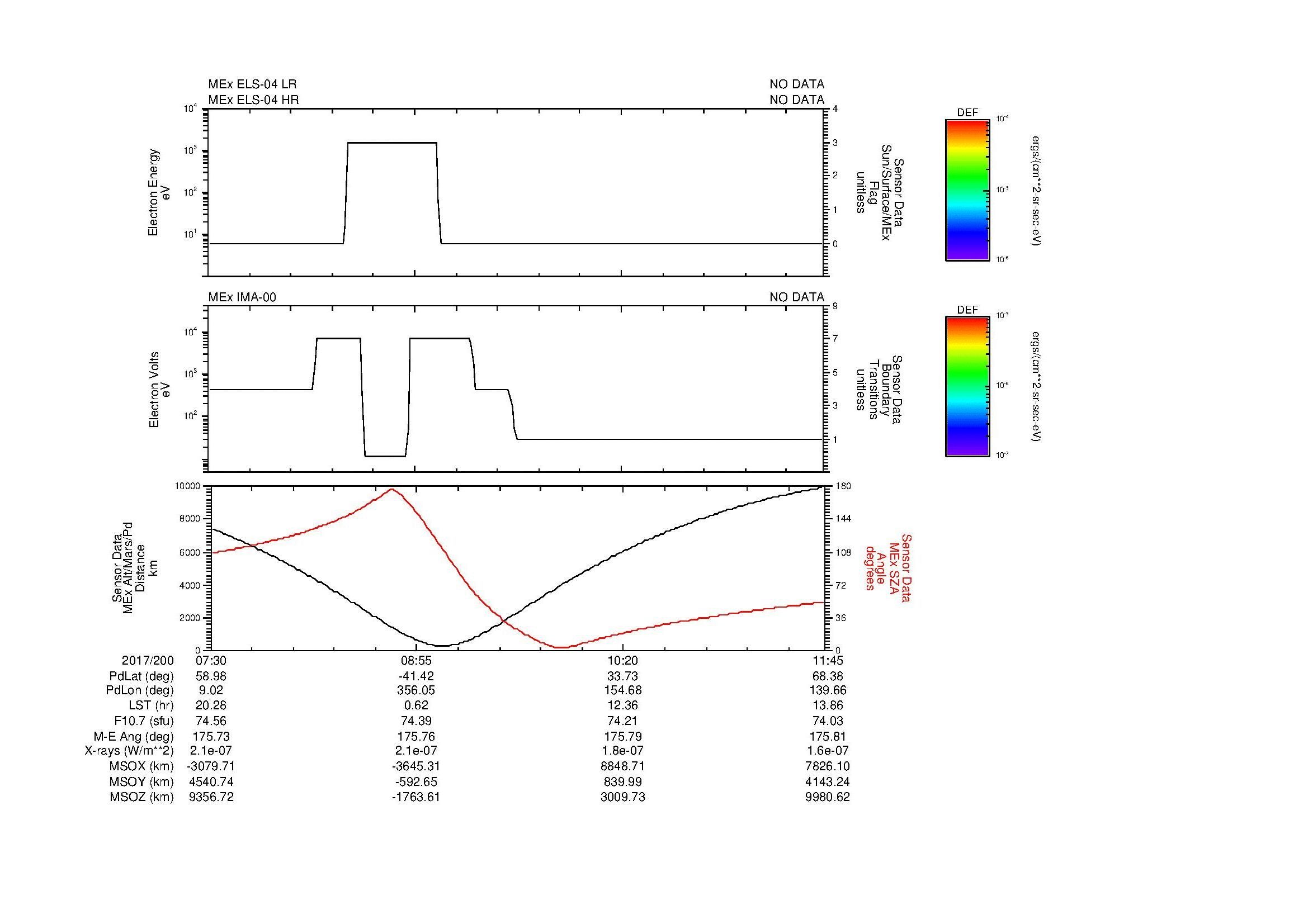Click the 'M-E Ang (deg)' row label
1308x924 pixels.
pos(134,736)
